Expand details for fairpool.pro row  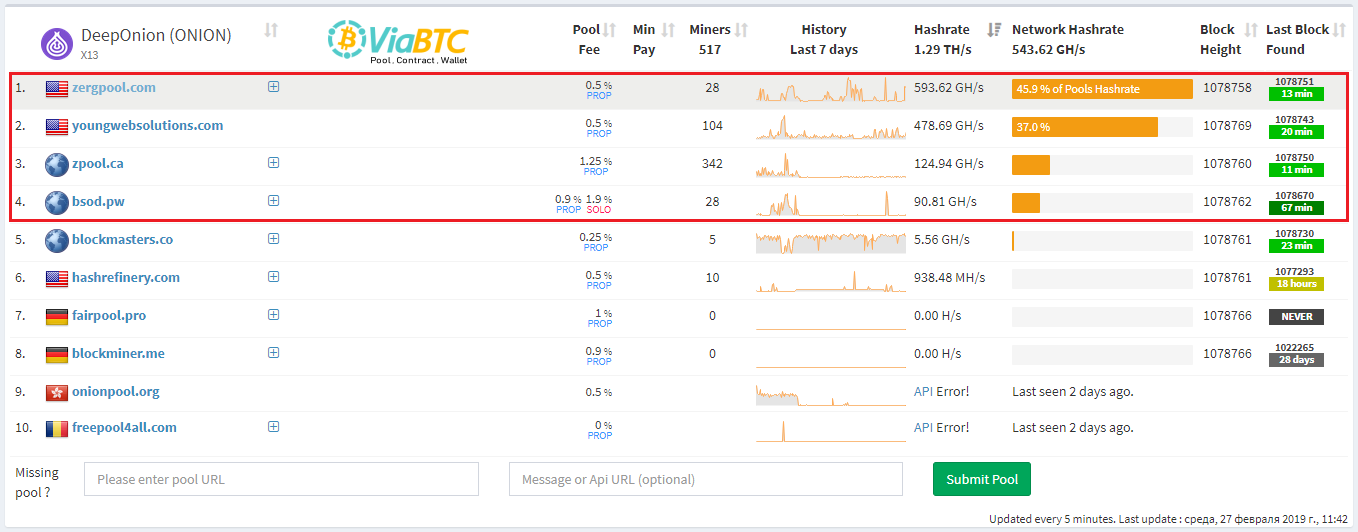(273, 314)
